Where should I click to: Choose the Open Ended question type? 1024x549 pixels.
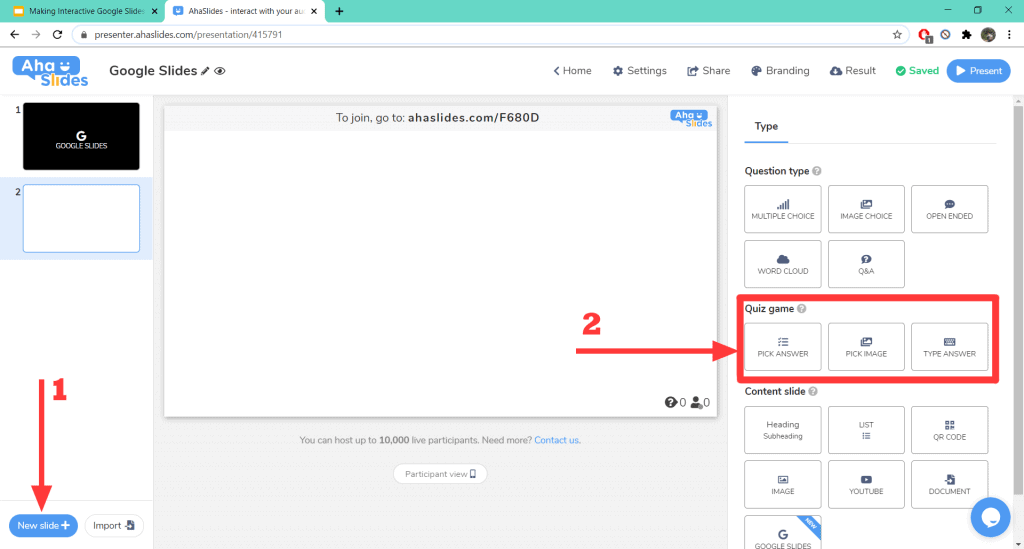[950, 209]
